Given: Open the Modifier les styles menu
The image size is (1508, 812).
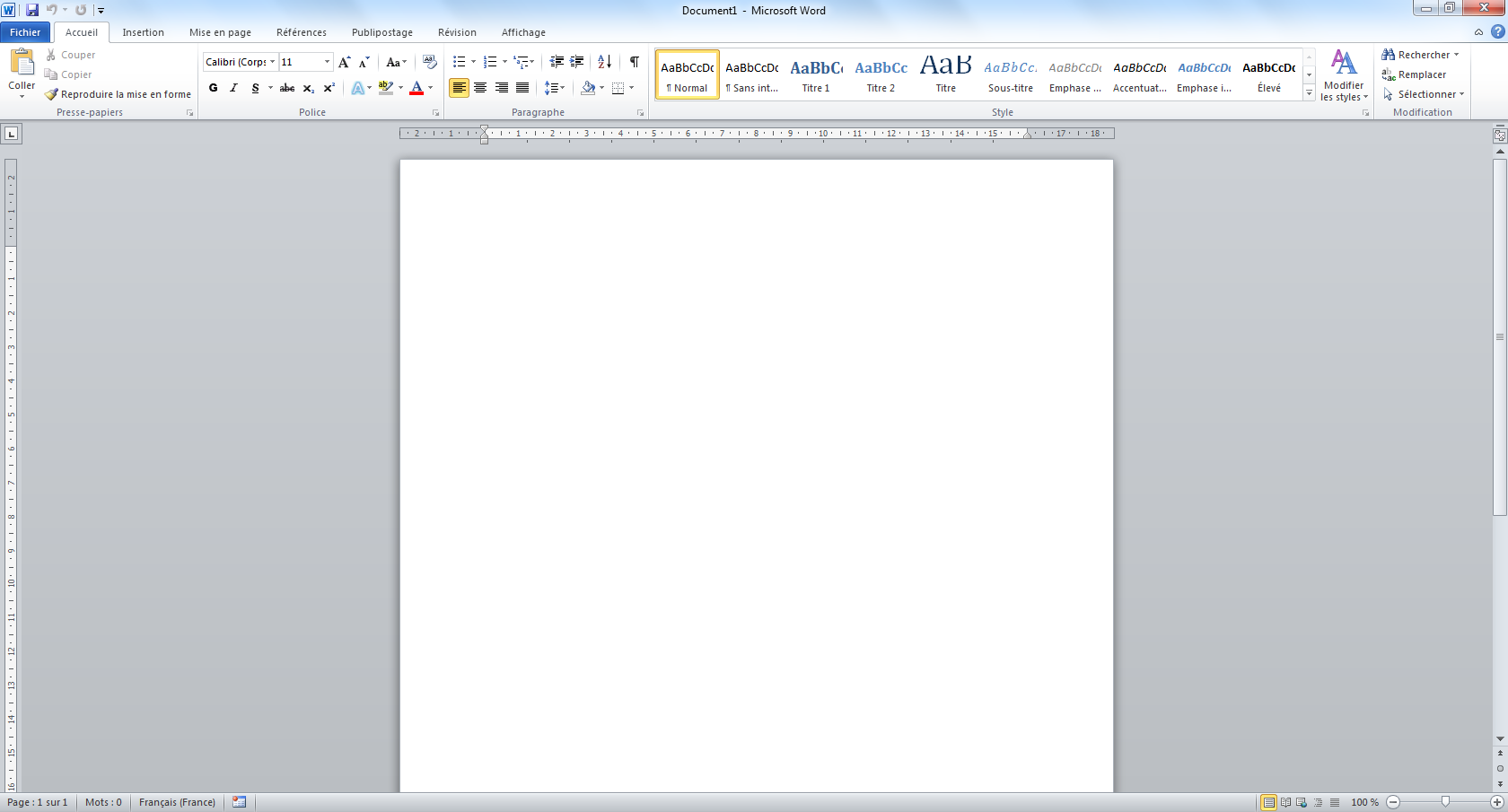Looking at the screenshot, I should (x=1344, y=75).
